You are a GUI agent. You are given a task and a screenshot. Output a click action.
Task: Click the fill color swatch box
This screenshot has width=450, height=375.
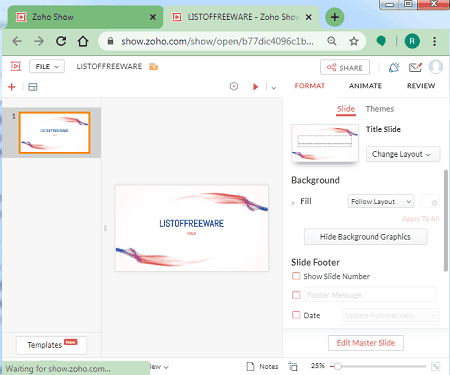430,201
